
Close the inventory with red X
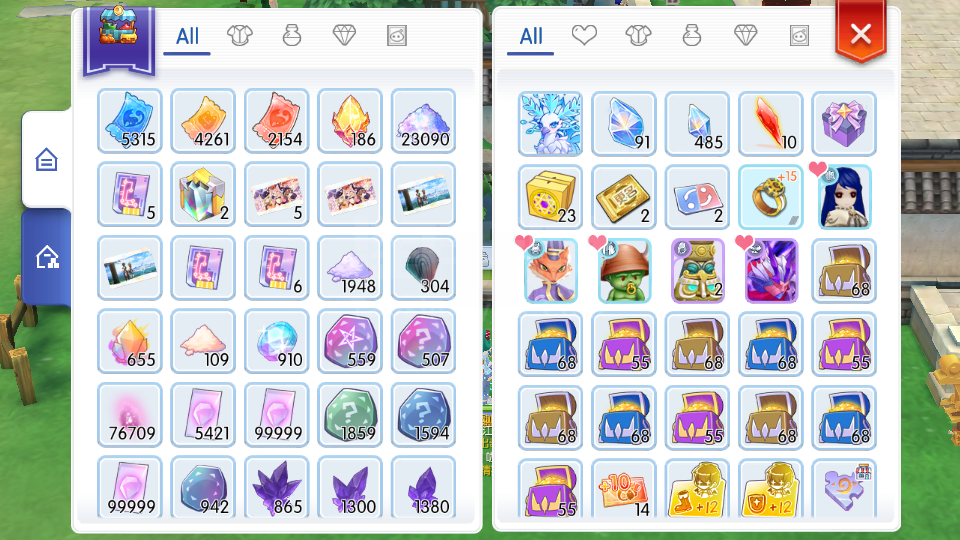tap(861, 32)
